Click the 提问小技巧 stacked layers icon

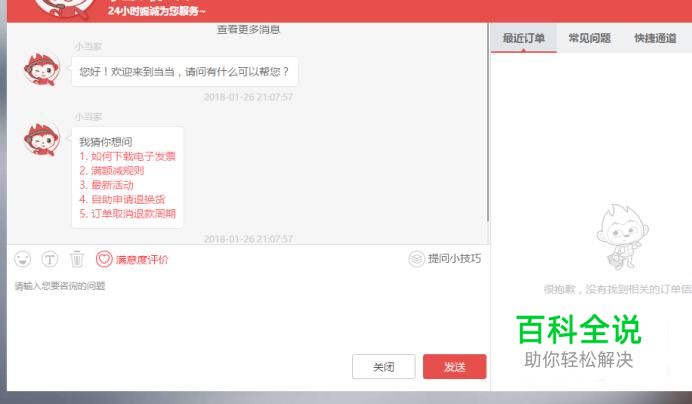pyautogui.click(x=416, y=259)
